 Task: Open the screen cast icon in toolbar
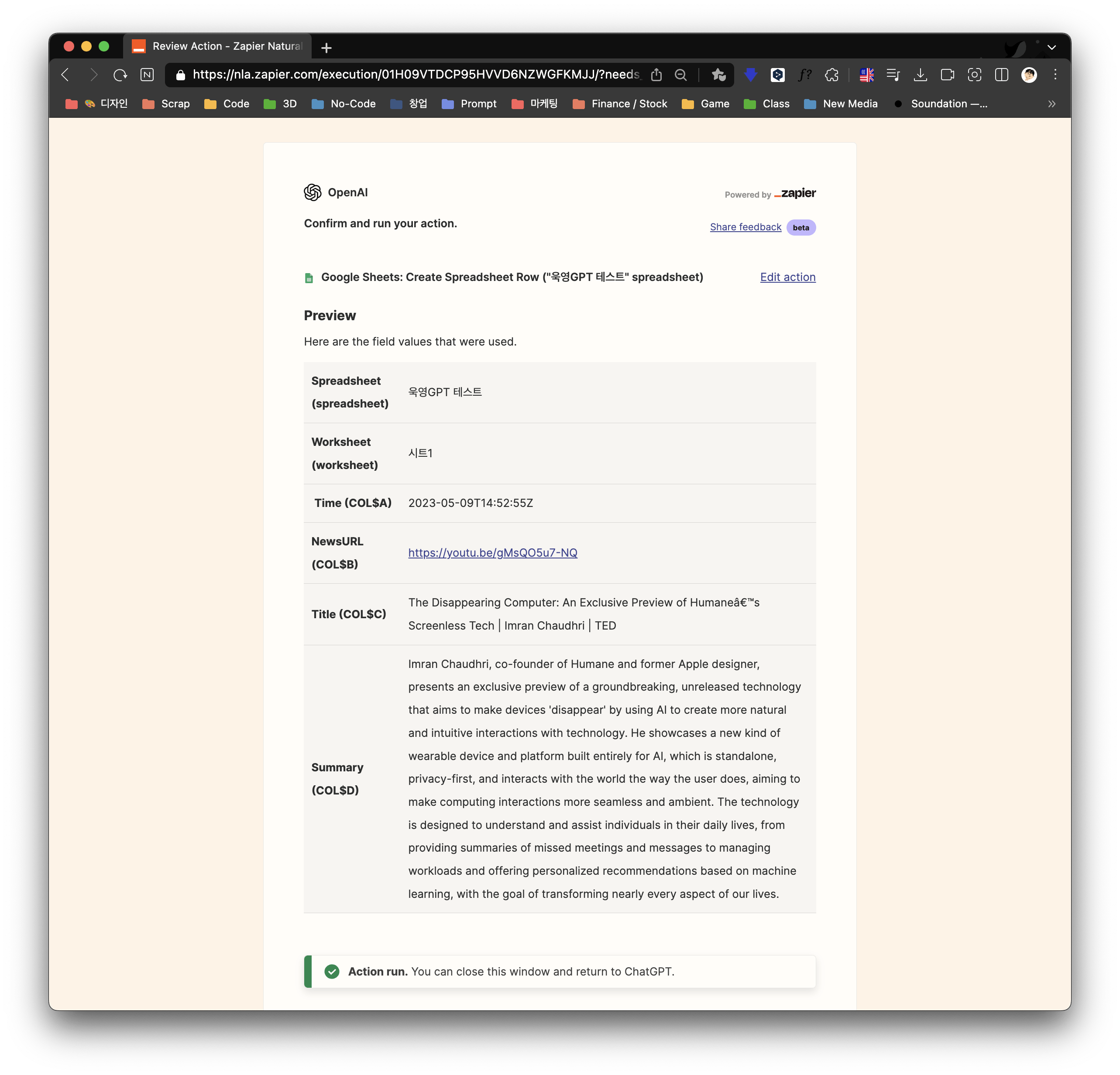(948, 75)
